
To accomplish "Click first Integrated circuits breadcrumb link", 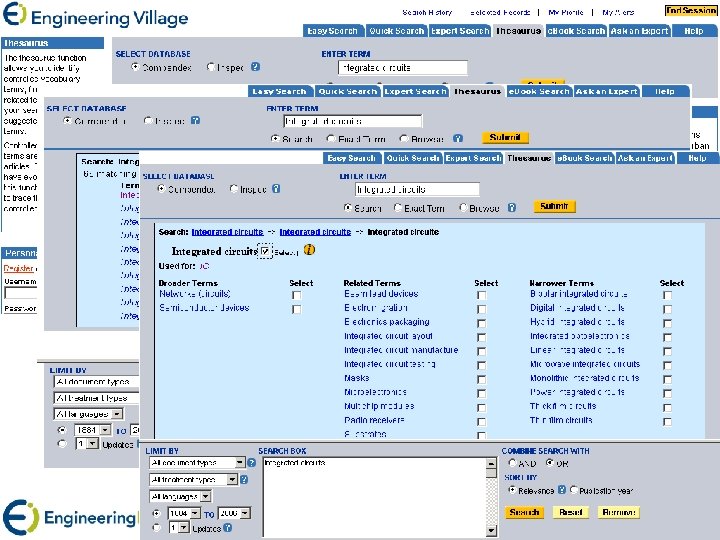I will (x=227, y=232).
